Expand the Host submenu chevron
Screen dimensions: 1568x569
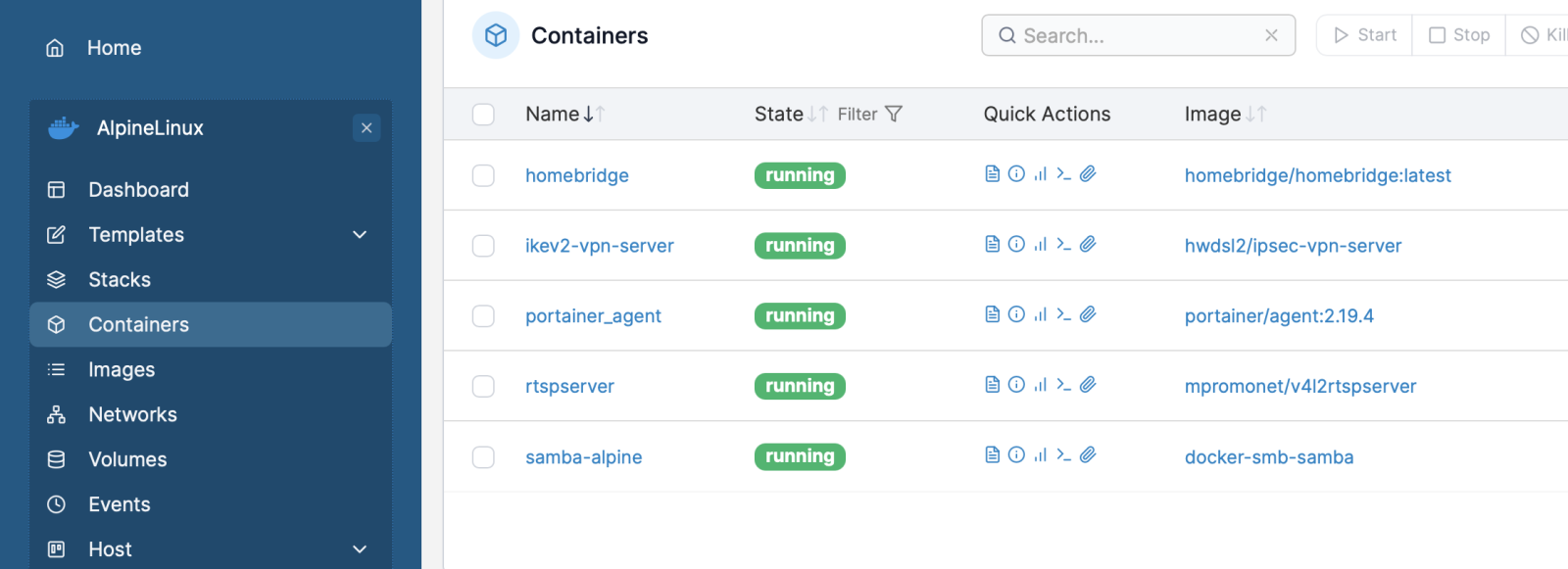coord(360,549)
